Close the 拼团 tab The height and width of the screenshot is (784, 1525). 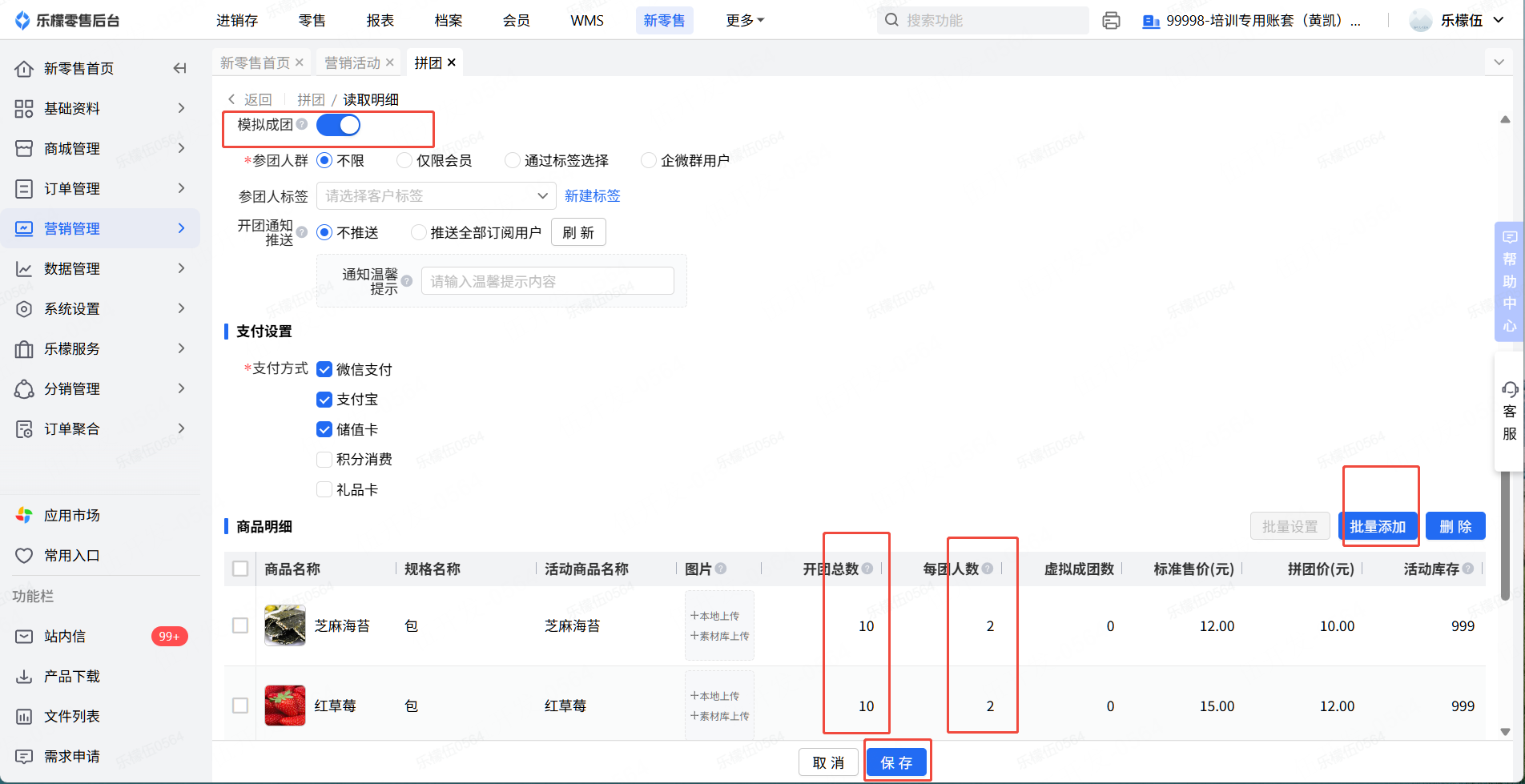(452, 62)
